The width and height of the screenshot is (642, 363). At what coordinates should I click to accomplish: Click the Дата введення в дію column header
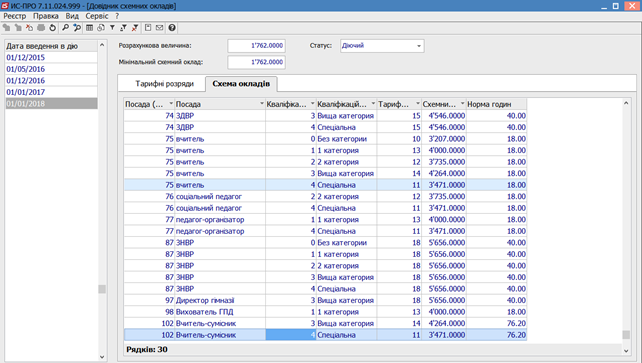point(51,46)
